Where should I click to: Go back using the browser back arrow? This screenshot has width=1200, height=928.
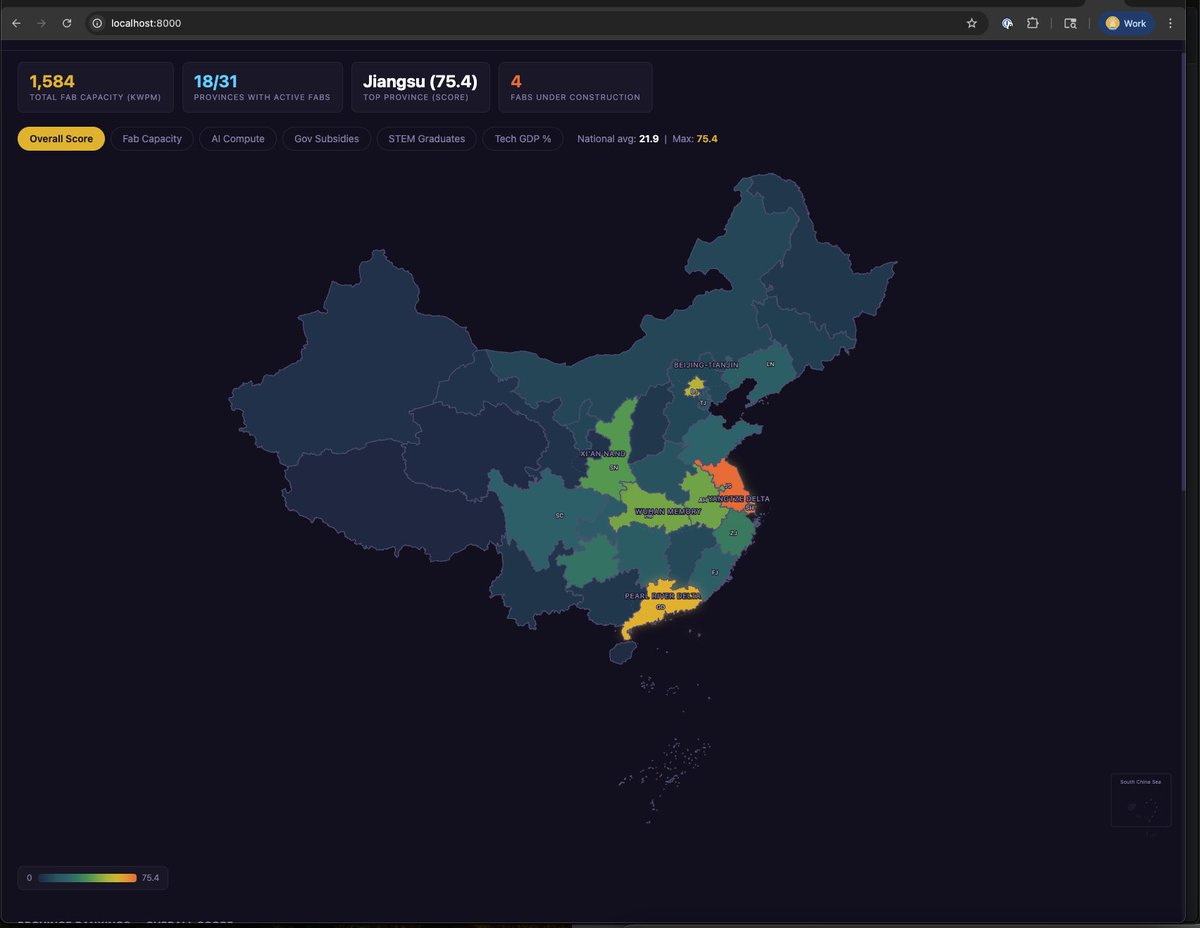coord(16,23)
